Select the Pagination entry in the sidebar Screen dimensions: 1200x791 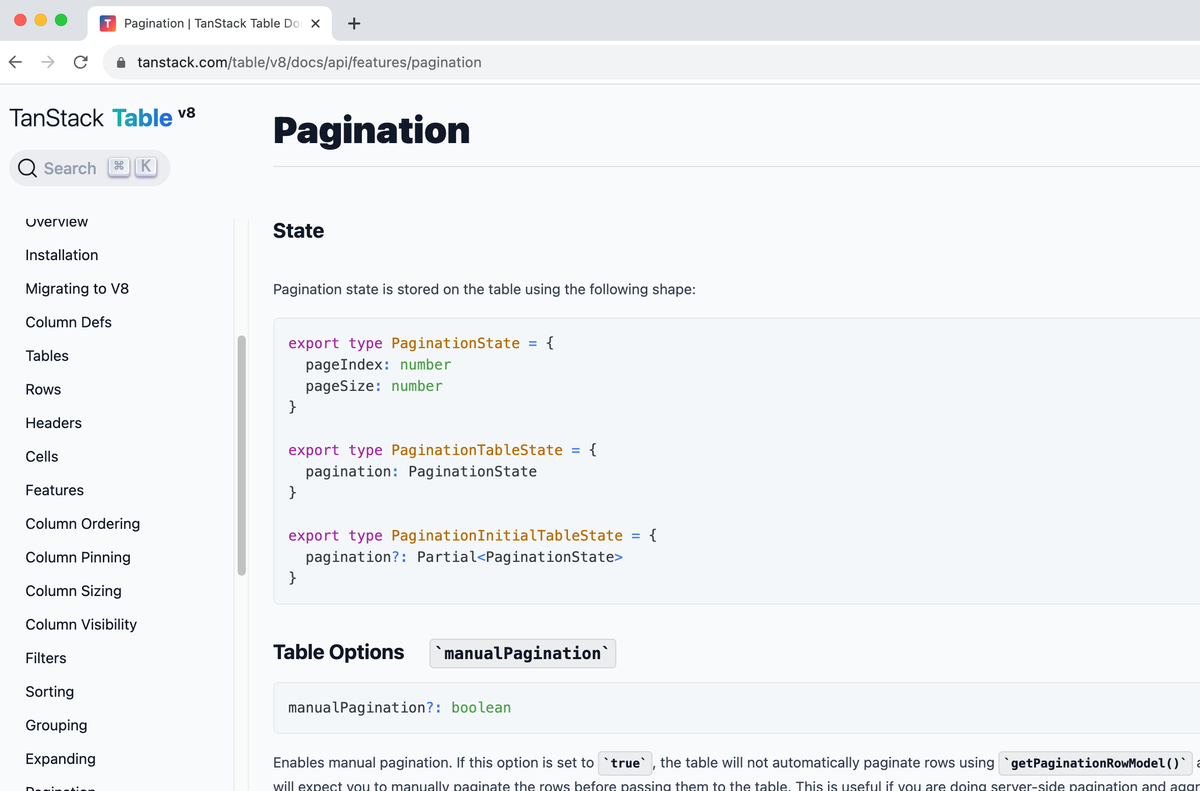click(60, 787)
